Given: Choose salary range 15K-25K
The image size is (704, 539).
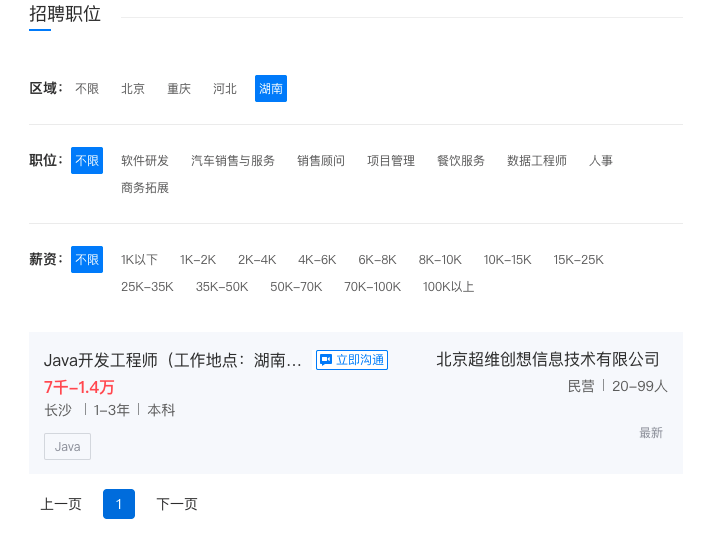Looking at the screenshot, I should [578, 259].
